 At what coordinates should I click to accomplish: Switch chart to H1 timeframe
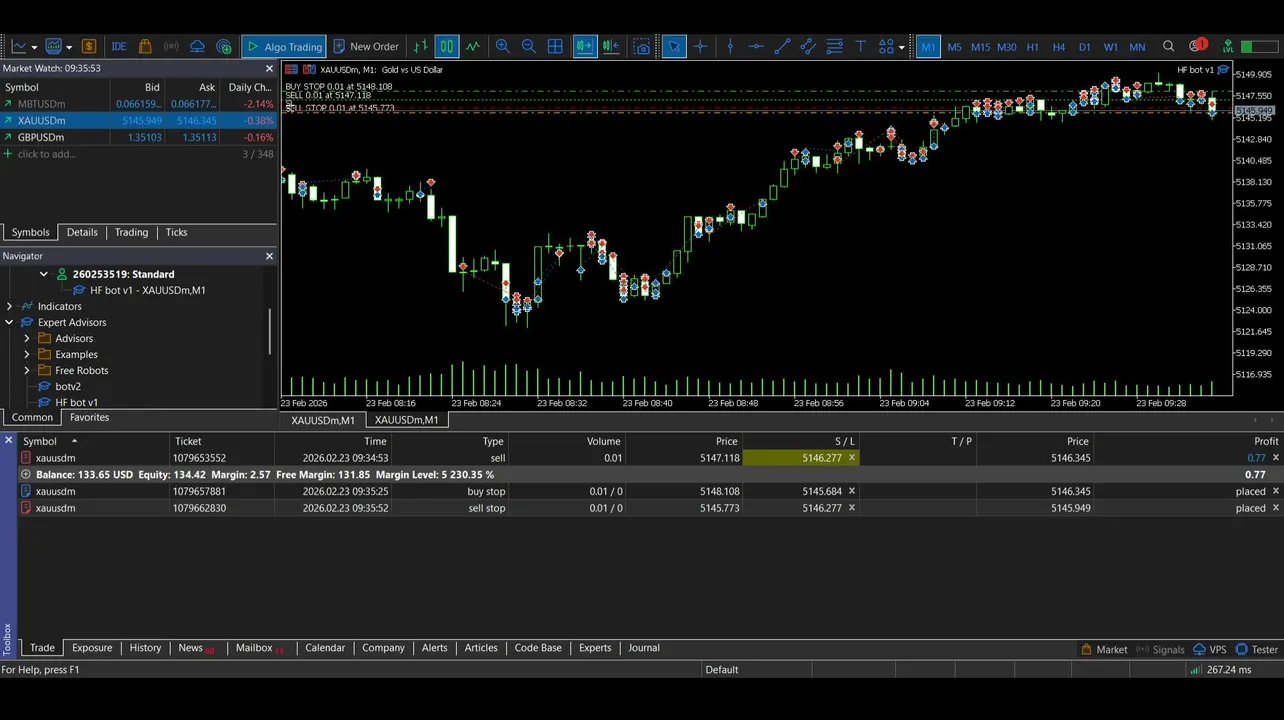[1033, 46]
